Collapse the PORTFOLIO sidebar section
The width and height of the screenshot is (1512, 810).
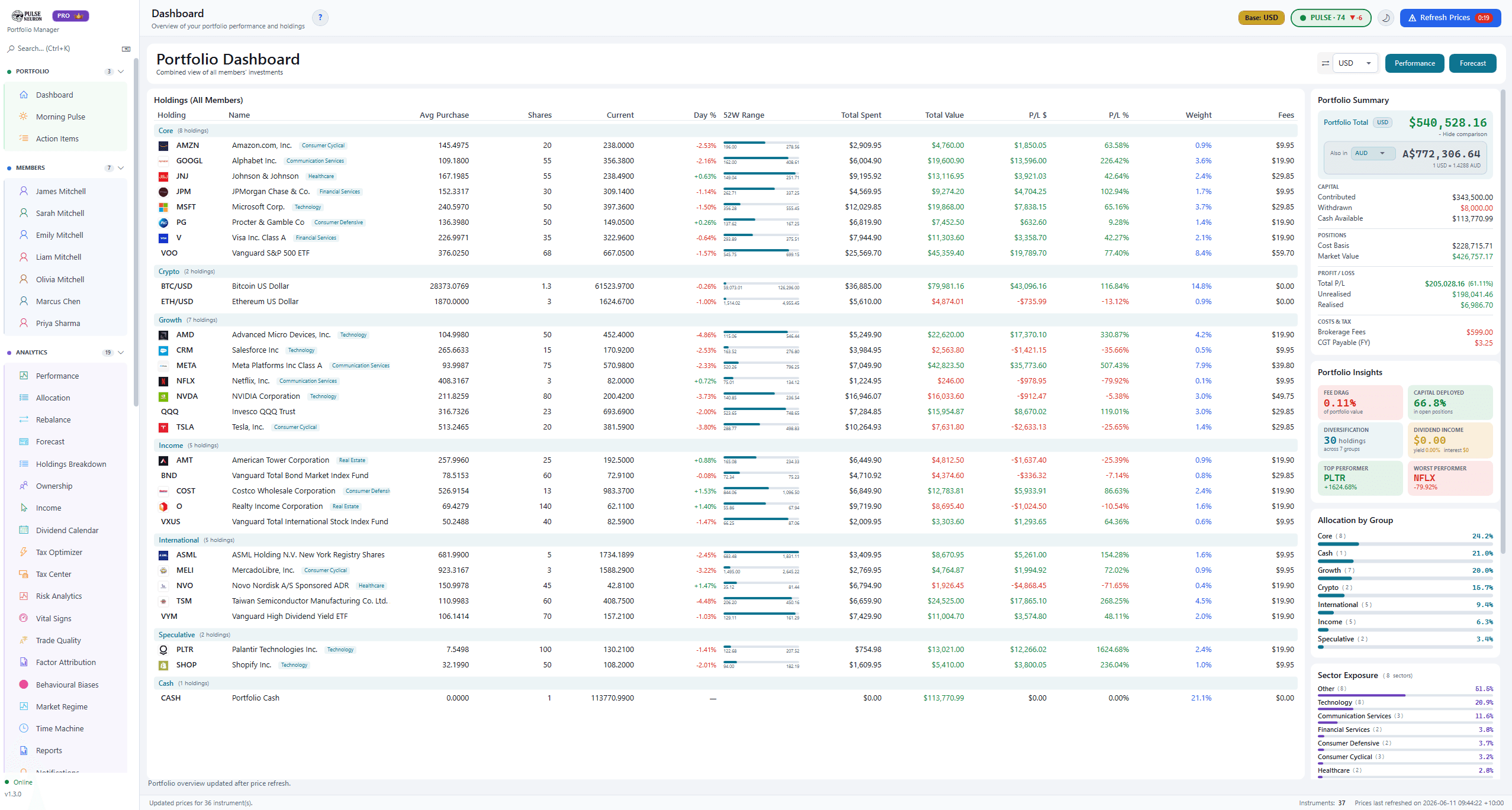pyautogui.click(x=121, y=72)
